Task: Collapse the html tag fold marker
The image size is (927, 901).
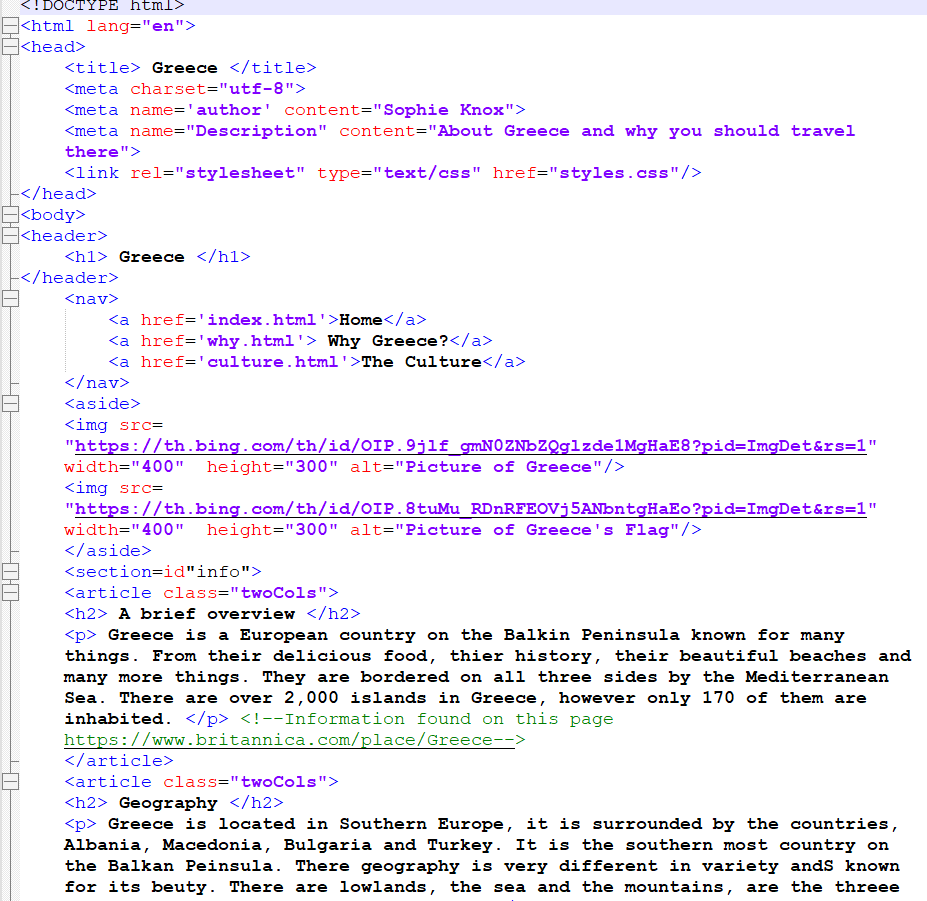Action: coord(11,26)
